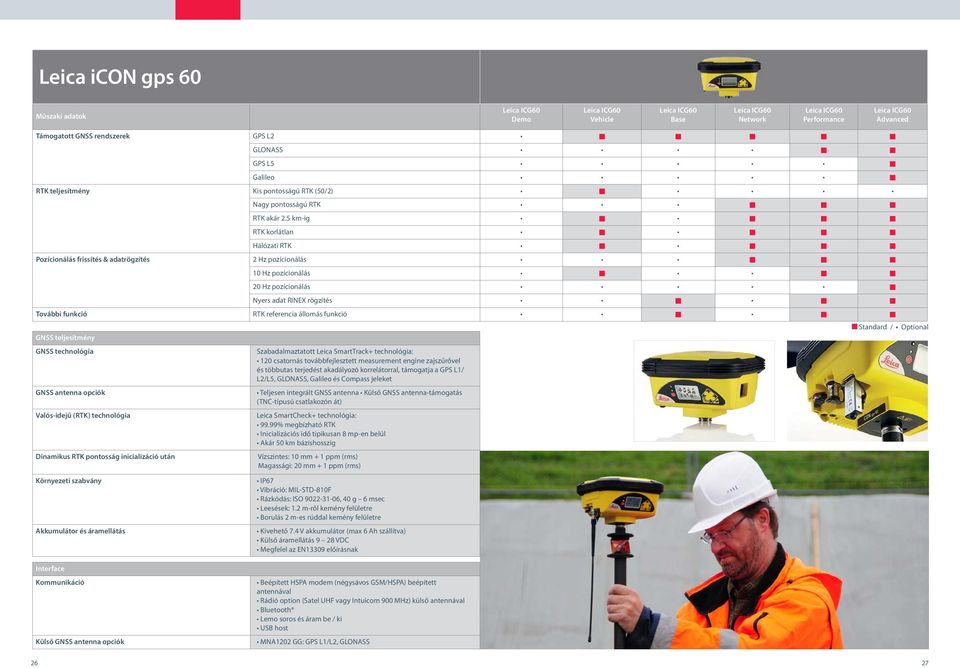Open the close-up receiver battery slot photo

click(x=857, y=391)
